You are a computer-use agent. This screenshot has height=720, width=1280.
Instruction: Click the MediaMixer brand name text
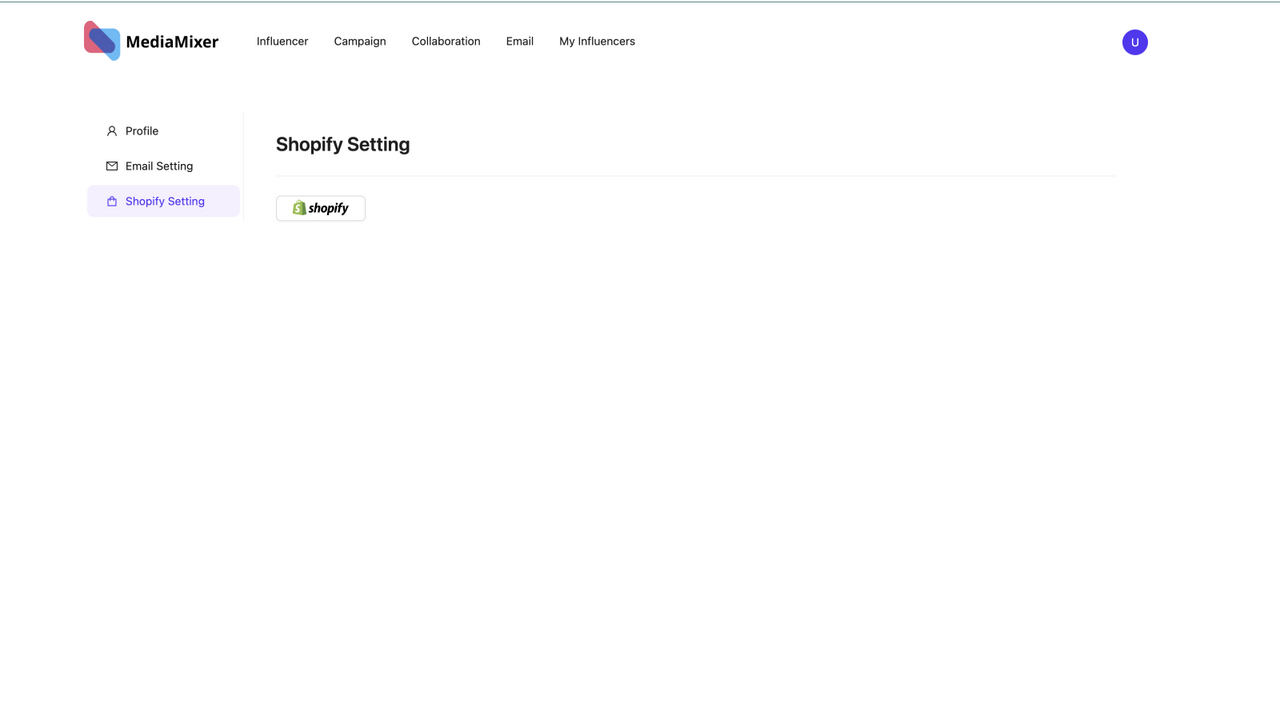point(172,42)
